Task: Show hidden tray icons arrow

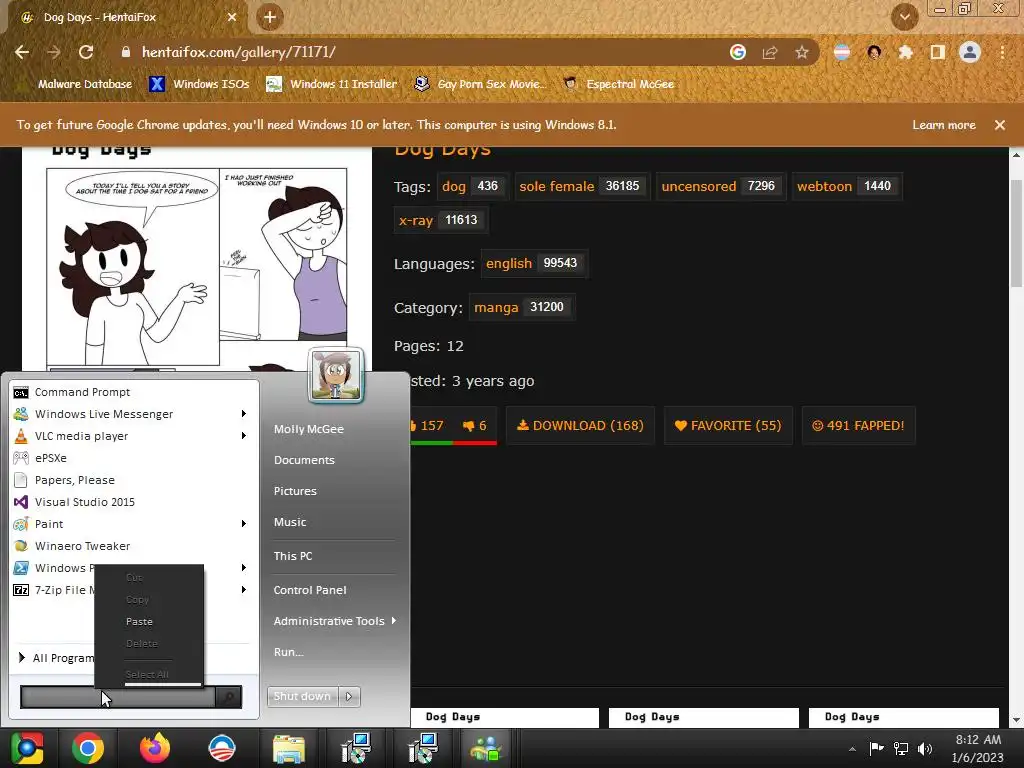Action: pyautogui.click(x=852, y=749)
